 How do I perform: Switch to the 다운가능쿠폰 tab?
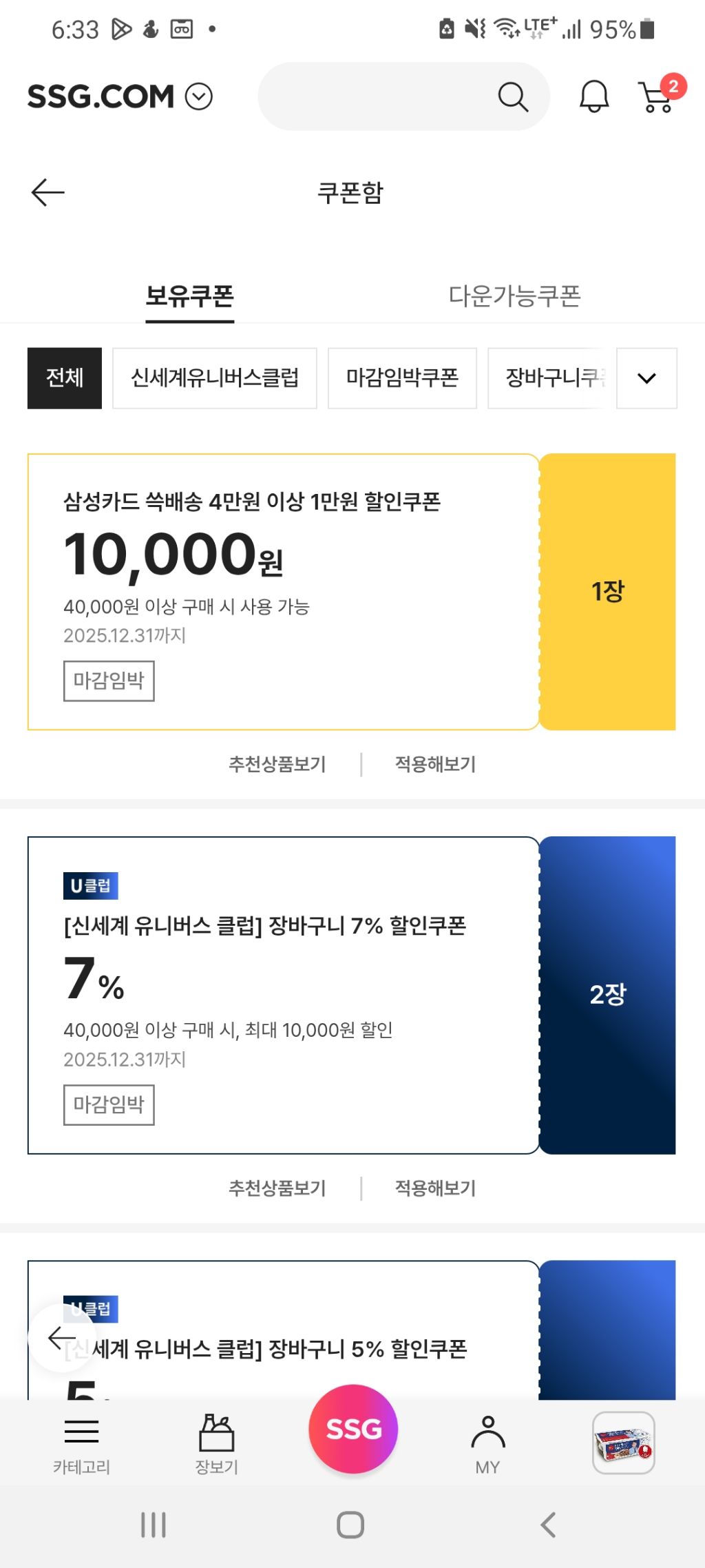pos(514,296)
